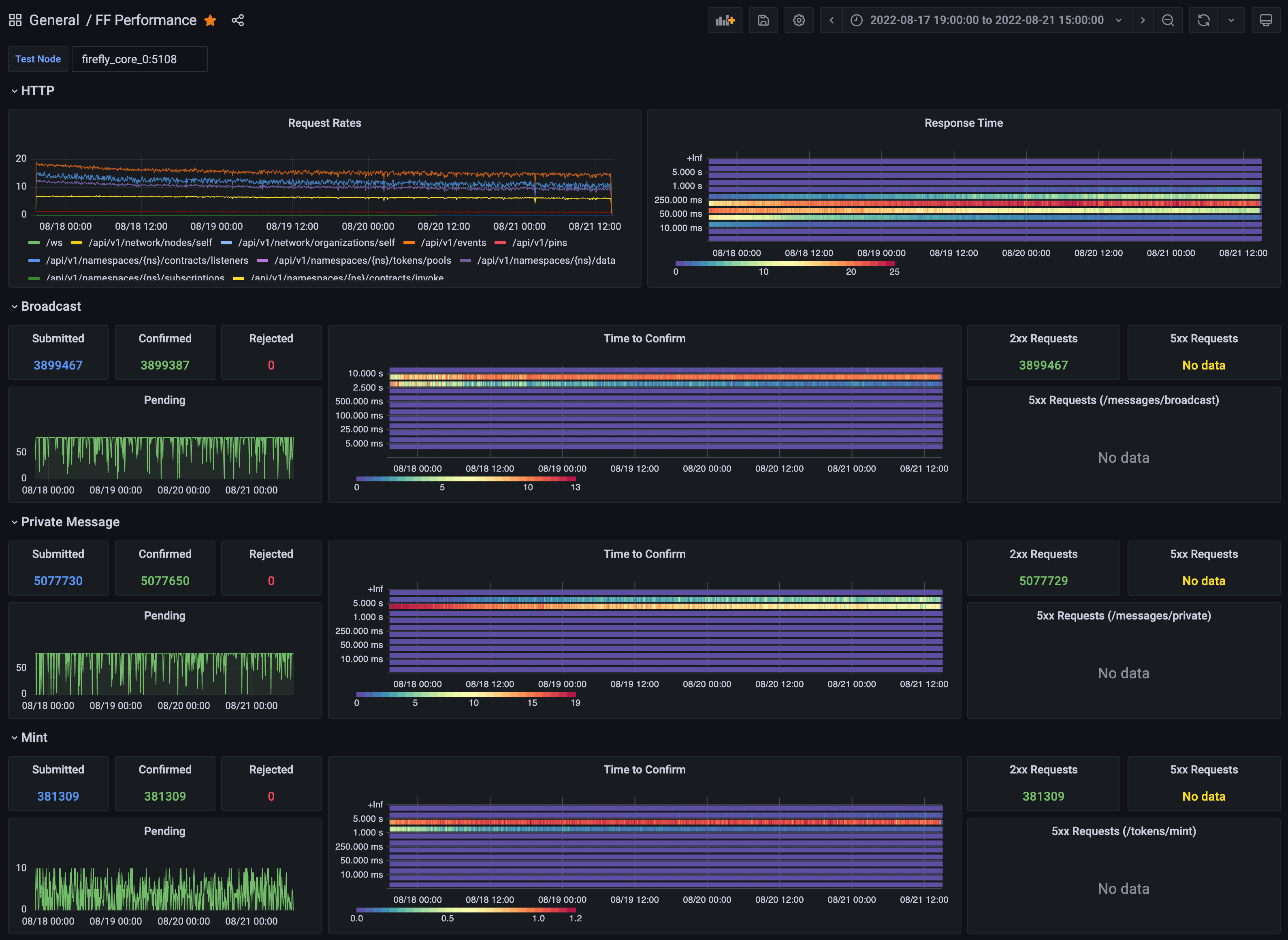Open Private Message Time to Confirm menu

click(x=644, y=554)
